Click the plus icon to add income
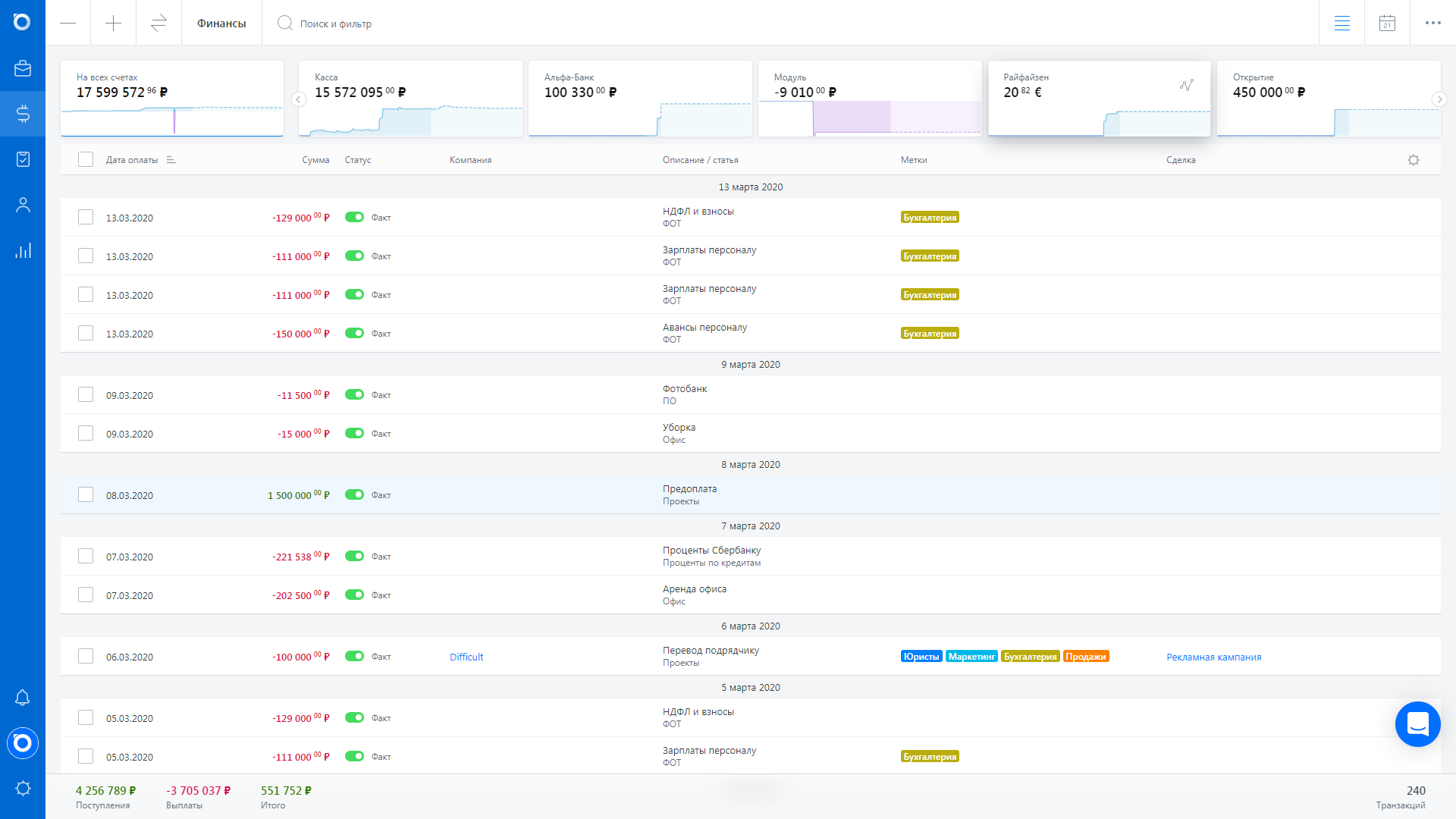This screenshot has width=1456, height=819. [x=113, y=24]
